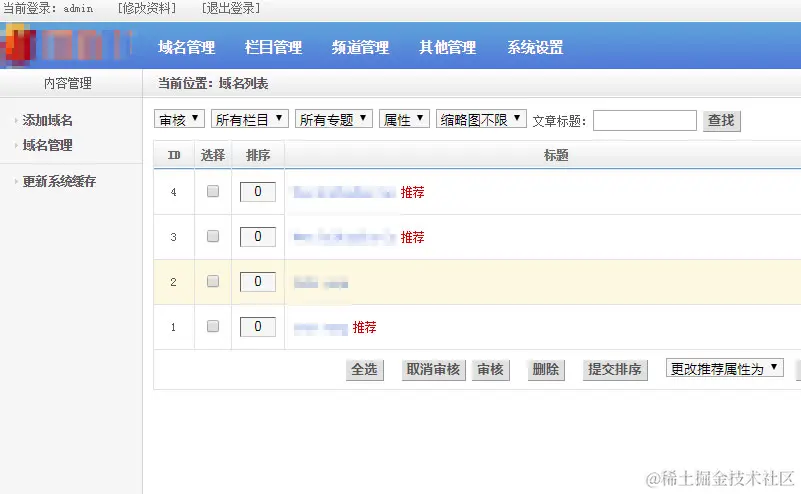Click the 推荐 tag in row 3
Screen dimensions: 801x494
click(412, 237)
